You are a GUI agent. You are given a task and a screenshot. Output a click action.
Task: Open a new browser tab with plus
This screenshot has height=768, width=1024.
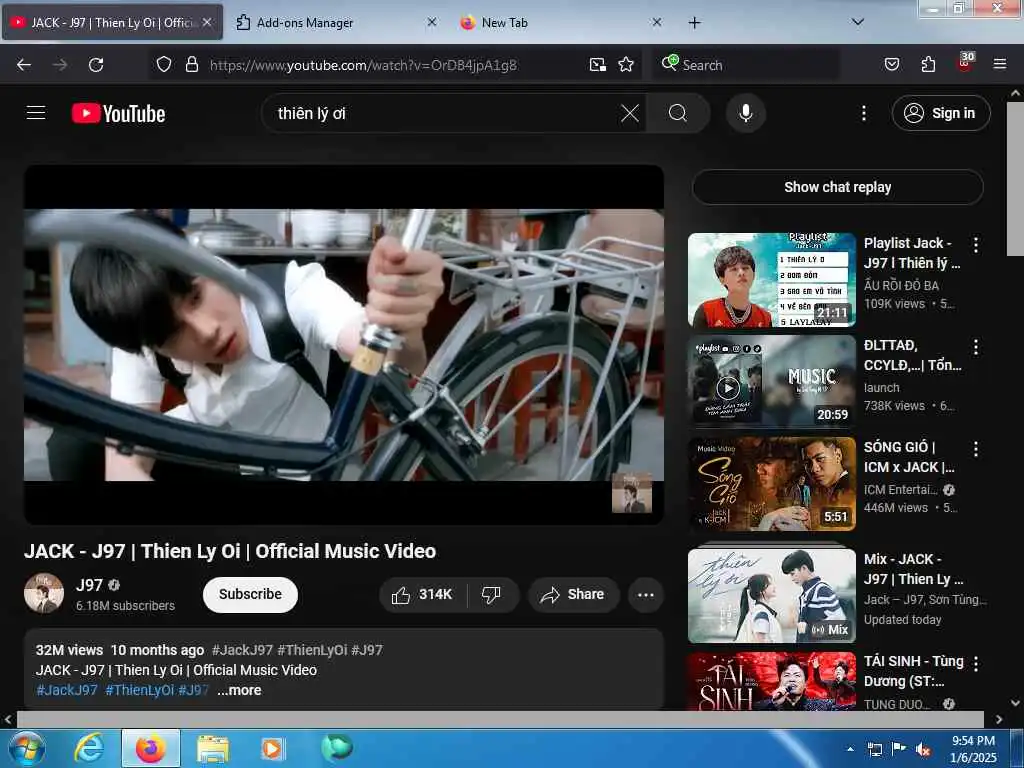click(694, 22)
